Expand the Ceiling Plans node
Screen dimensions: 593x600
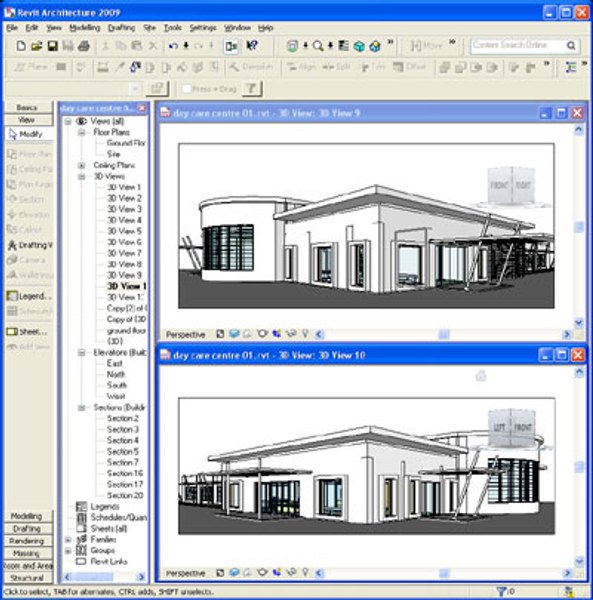[81, 166]
